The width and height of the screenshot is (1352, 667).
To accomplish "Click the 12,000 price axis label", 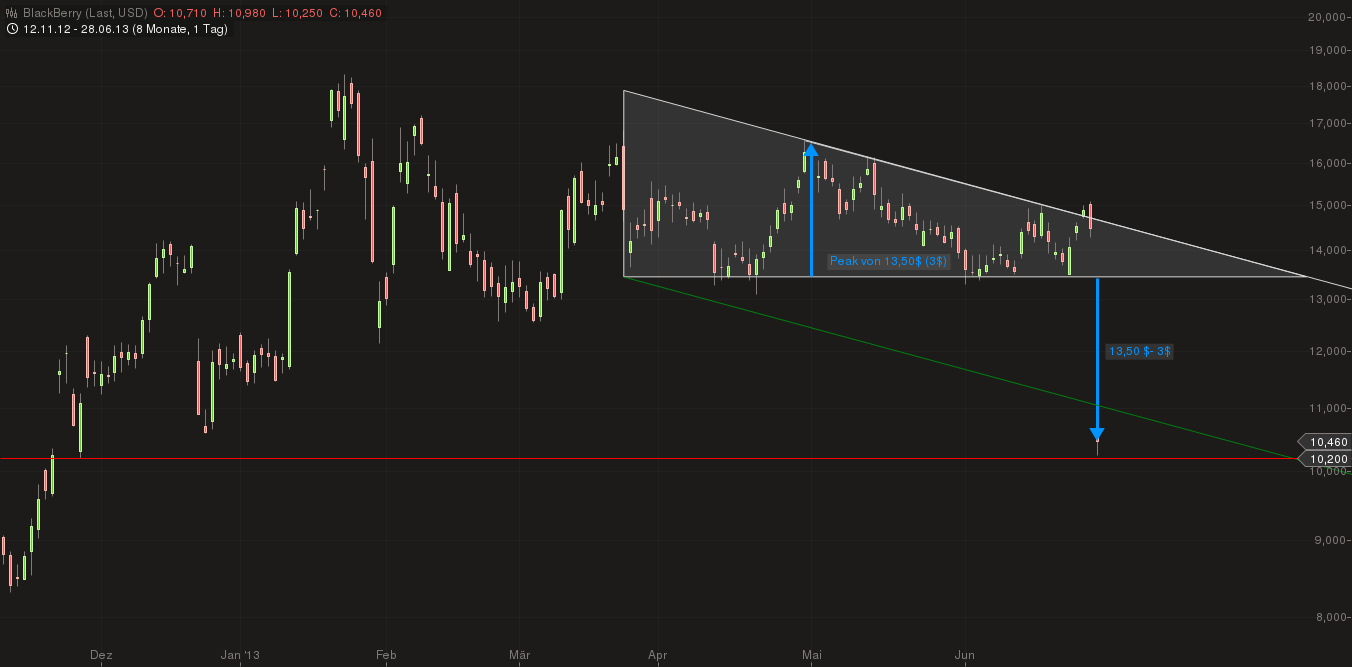I will pos(1328,351).
